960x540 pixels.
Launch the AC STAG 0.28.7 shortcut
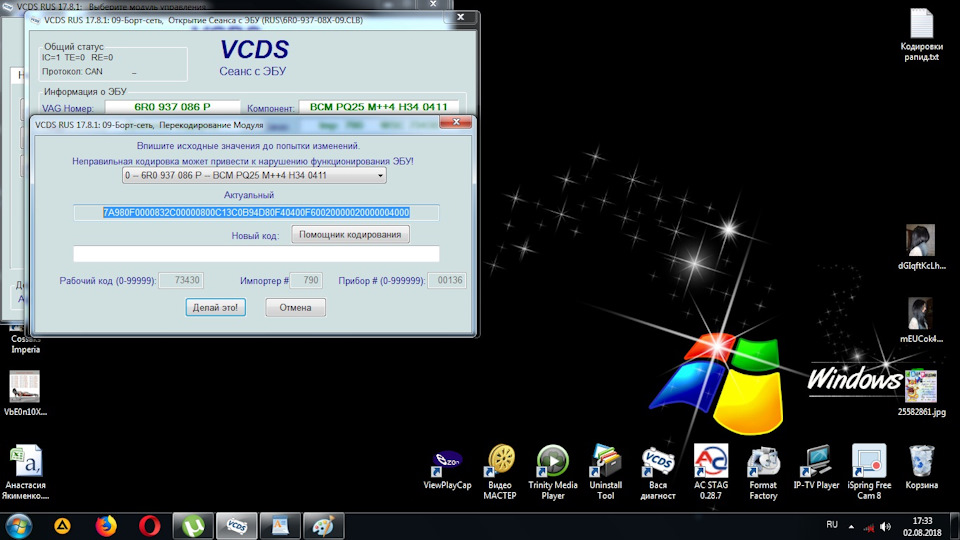point(711,471)
